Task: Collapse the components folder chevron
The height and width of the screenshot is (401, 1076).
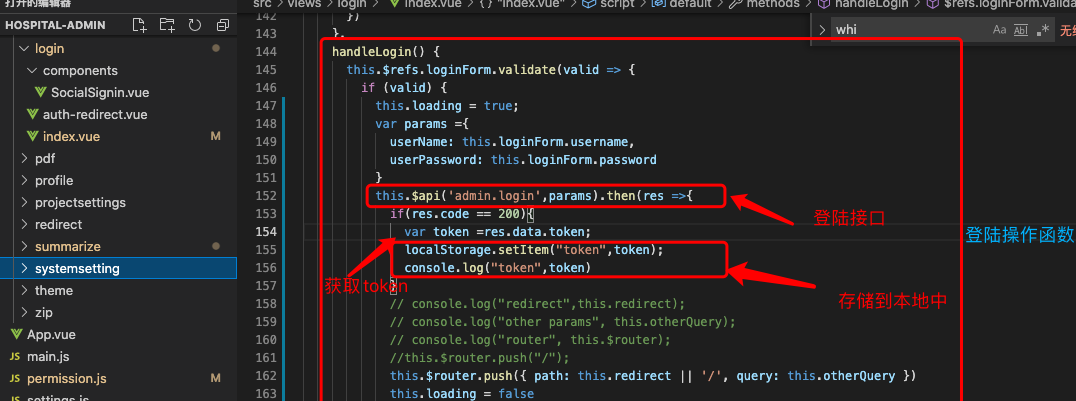Action: (32, 71)
